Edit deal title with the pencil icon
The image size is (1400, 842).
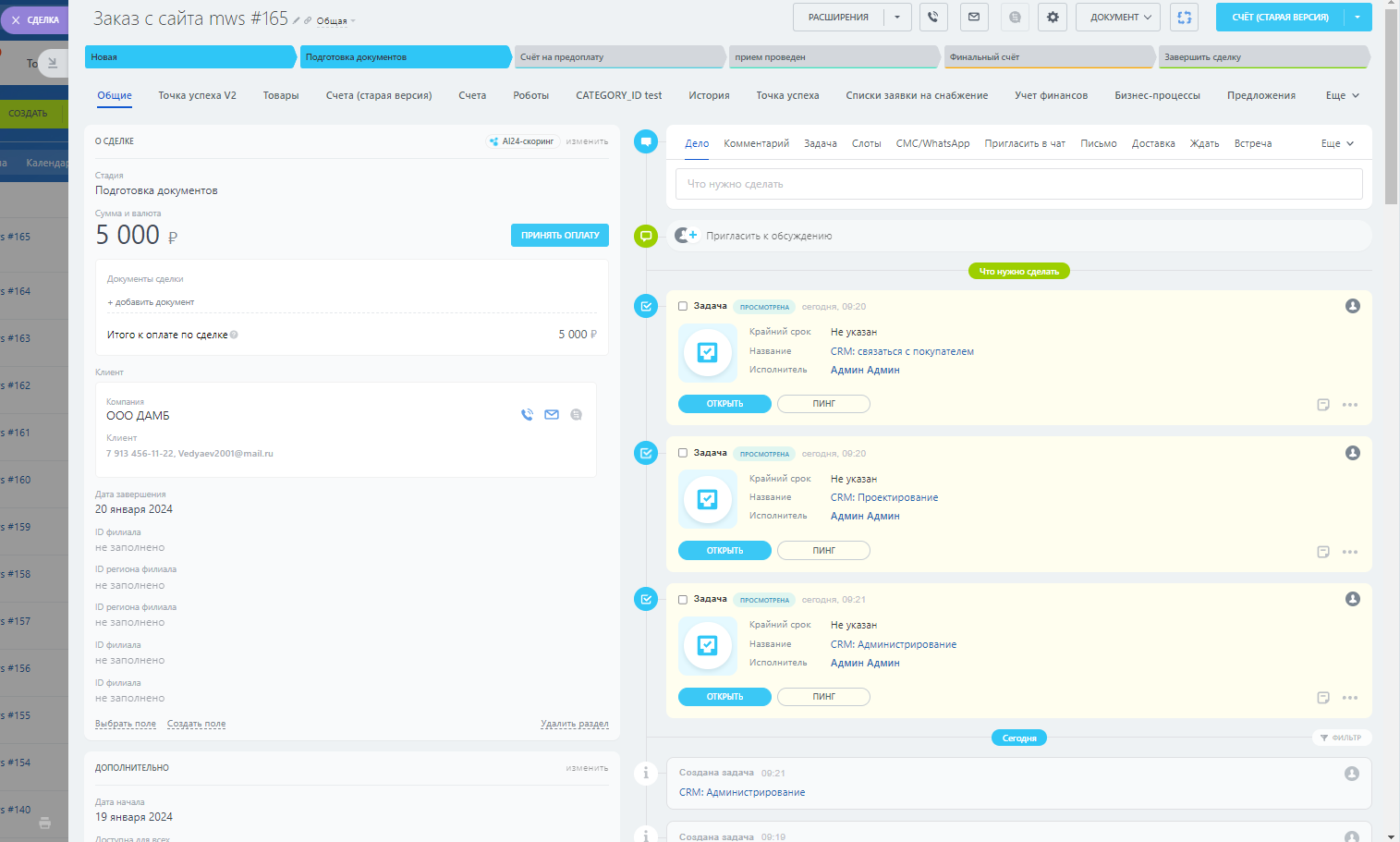tap(297, 20)
